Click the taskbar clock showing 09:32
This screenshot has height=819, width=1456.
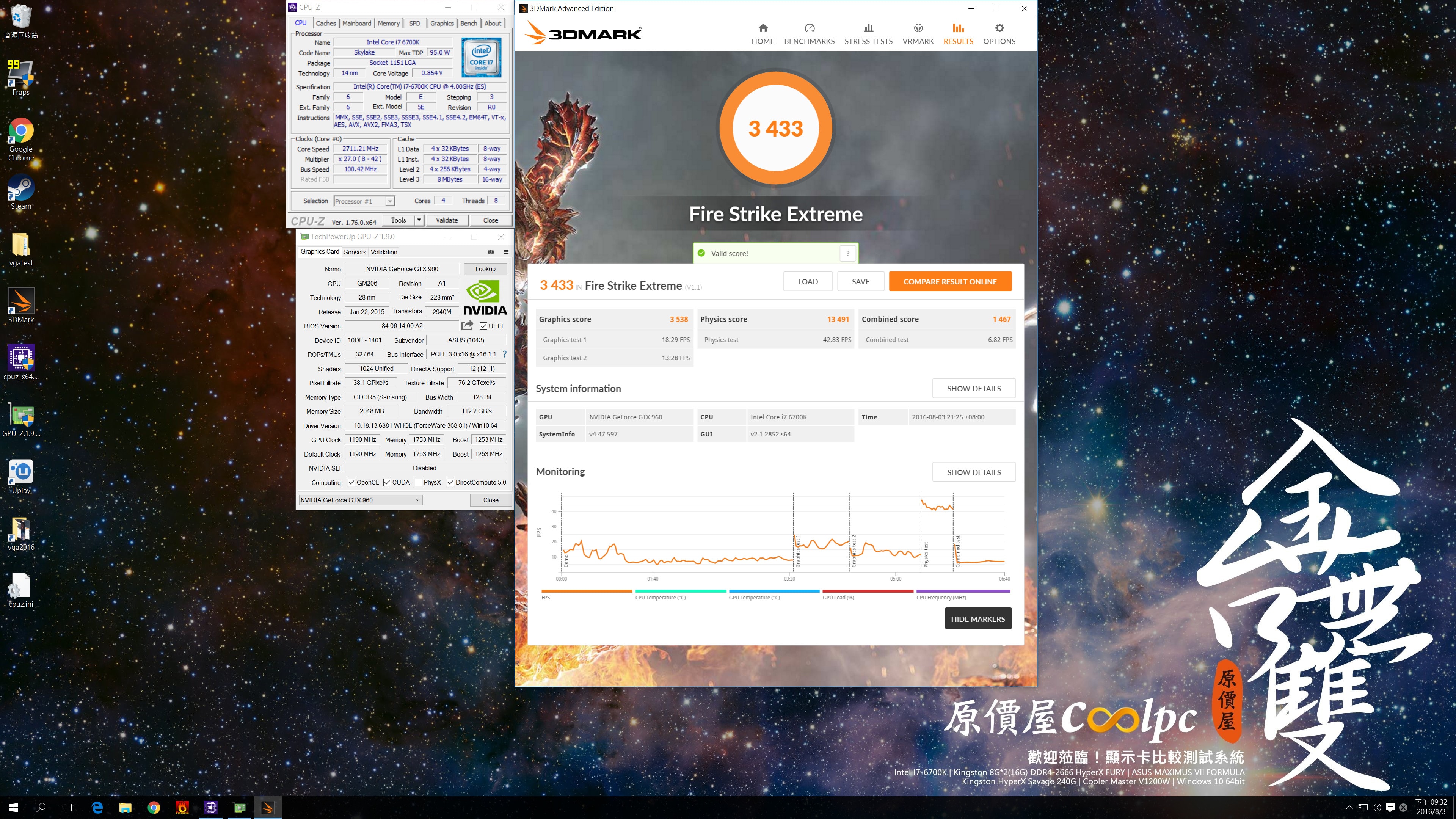point(1431,806)
